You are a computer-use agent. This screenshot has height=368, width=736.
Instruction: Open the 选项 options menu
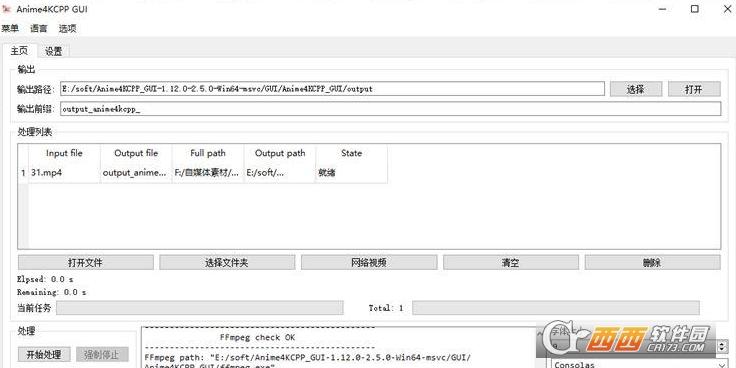(67, 28)
